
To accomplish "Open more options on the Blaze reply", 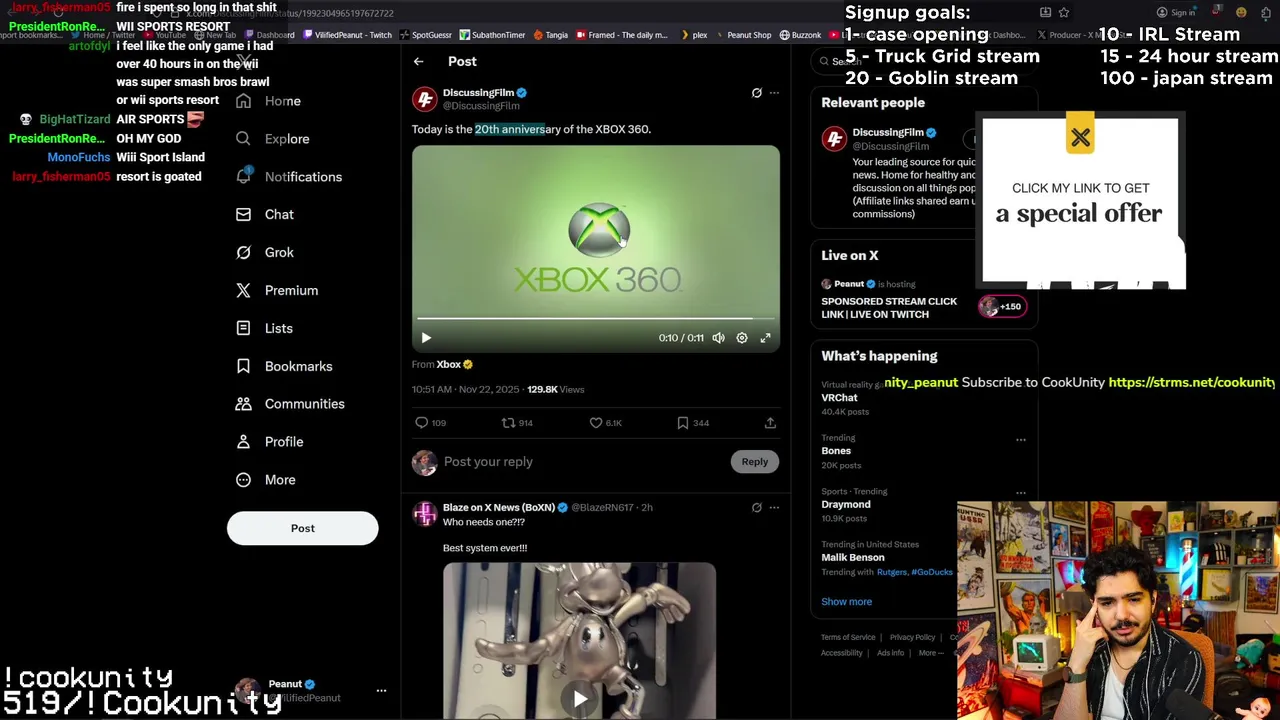I will coord(774,508).
